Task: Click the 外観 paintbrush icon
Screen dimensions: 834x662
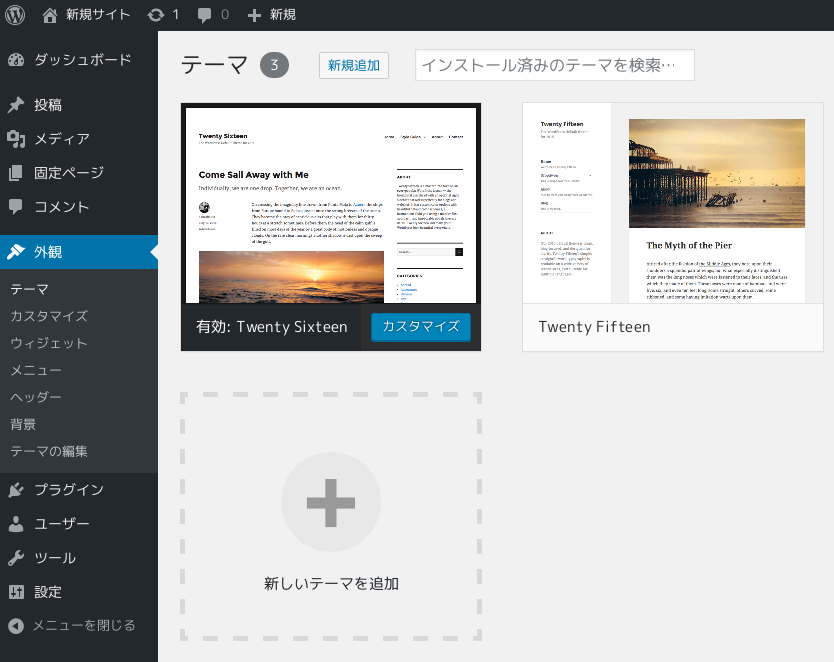Action: (x=16, y=252)
